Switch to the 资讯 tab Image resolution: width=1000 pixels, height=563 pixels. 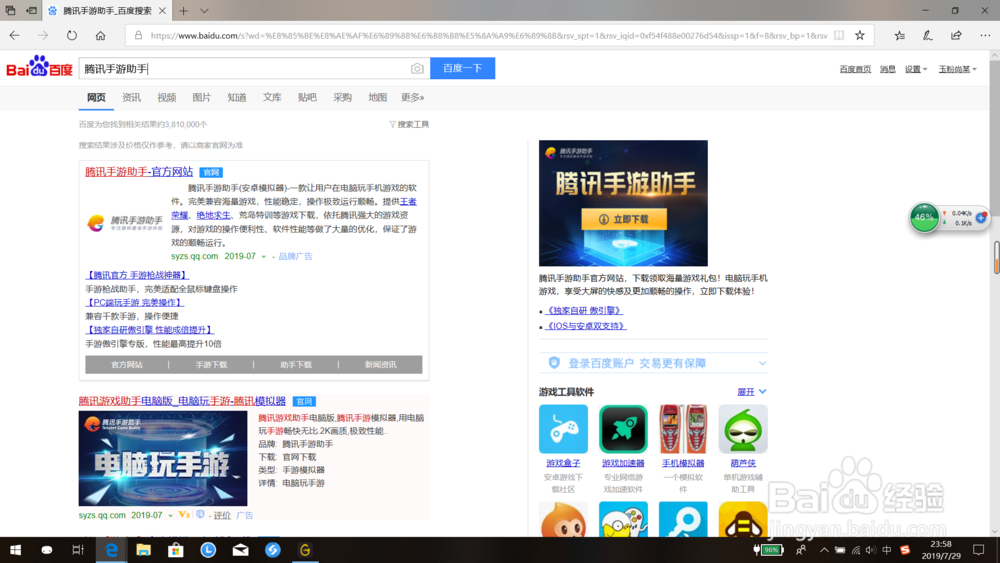(131, 98)
